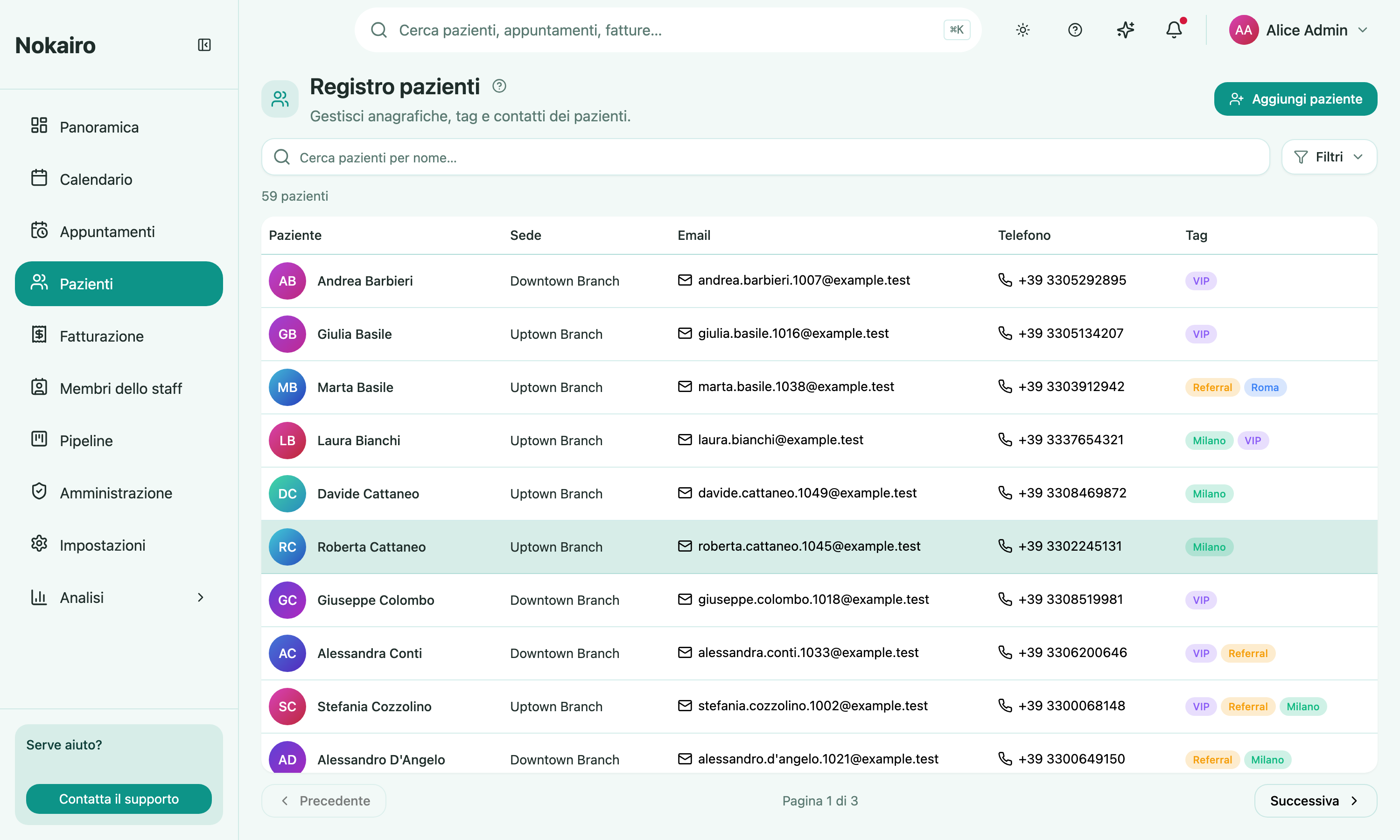Click phone number +39 3308469872
Viewport: 1400px width, 840px height.
1072,493
